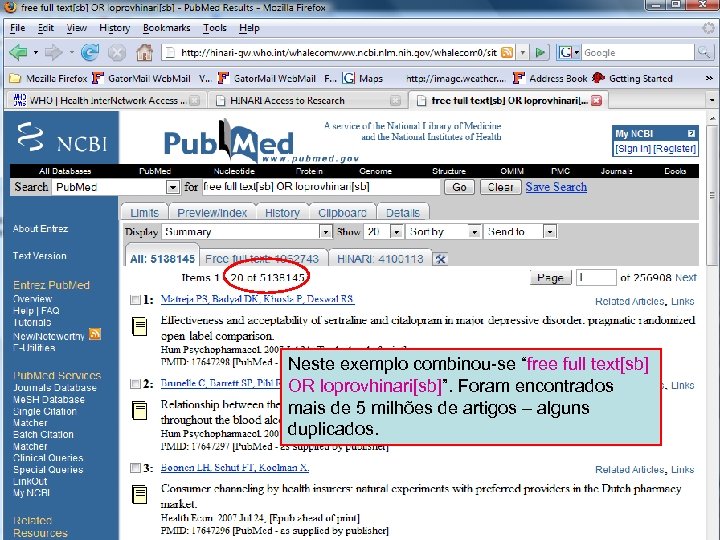
Task: Click the green Go arrow beside address bar
Action: (x=540, y=52)
